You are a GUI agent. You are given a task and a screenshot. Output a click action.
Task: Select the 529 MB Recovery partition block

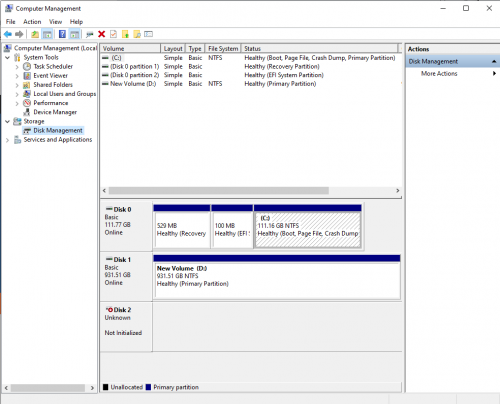182,227
